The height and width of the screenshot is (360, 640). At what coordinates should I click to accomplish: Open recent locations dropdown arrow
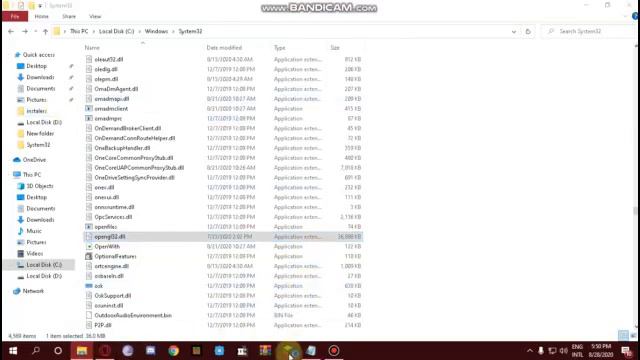[36, 31]
